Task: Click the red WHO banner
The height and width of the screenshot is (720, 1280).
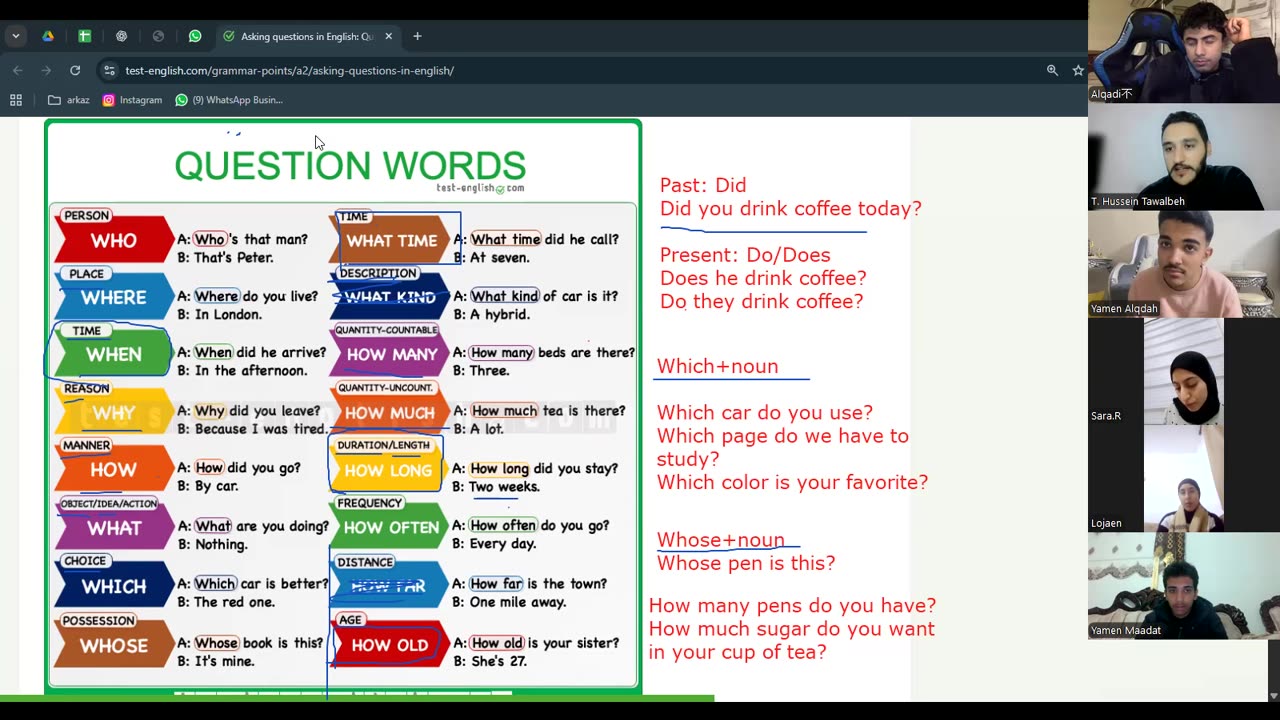Action: click(114, 240)
